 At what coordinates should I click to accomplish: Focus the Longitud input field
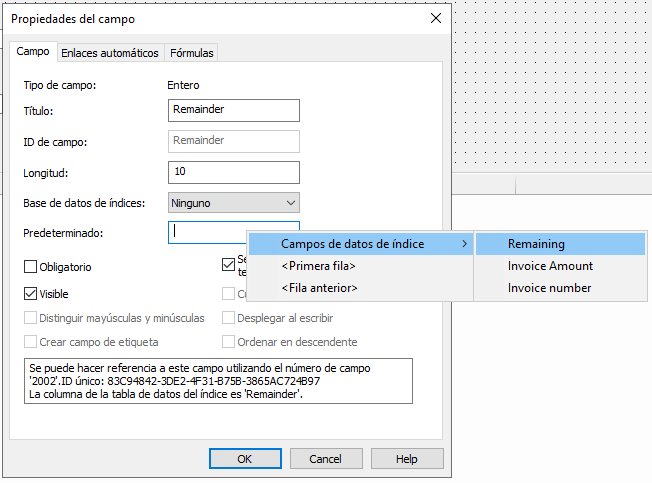pos(234,172)
